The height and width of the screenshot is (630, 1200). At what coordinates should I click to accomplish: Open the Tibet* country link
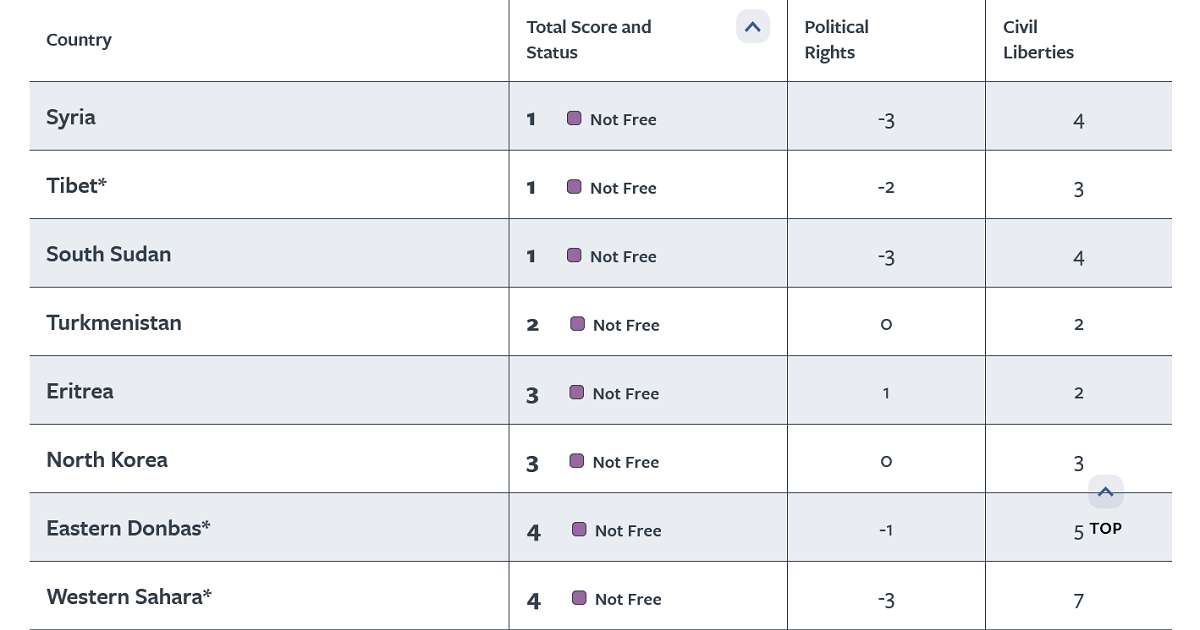tap(77, 185)
